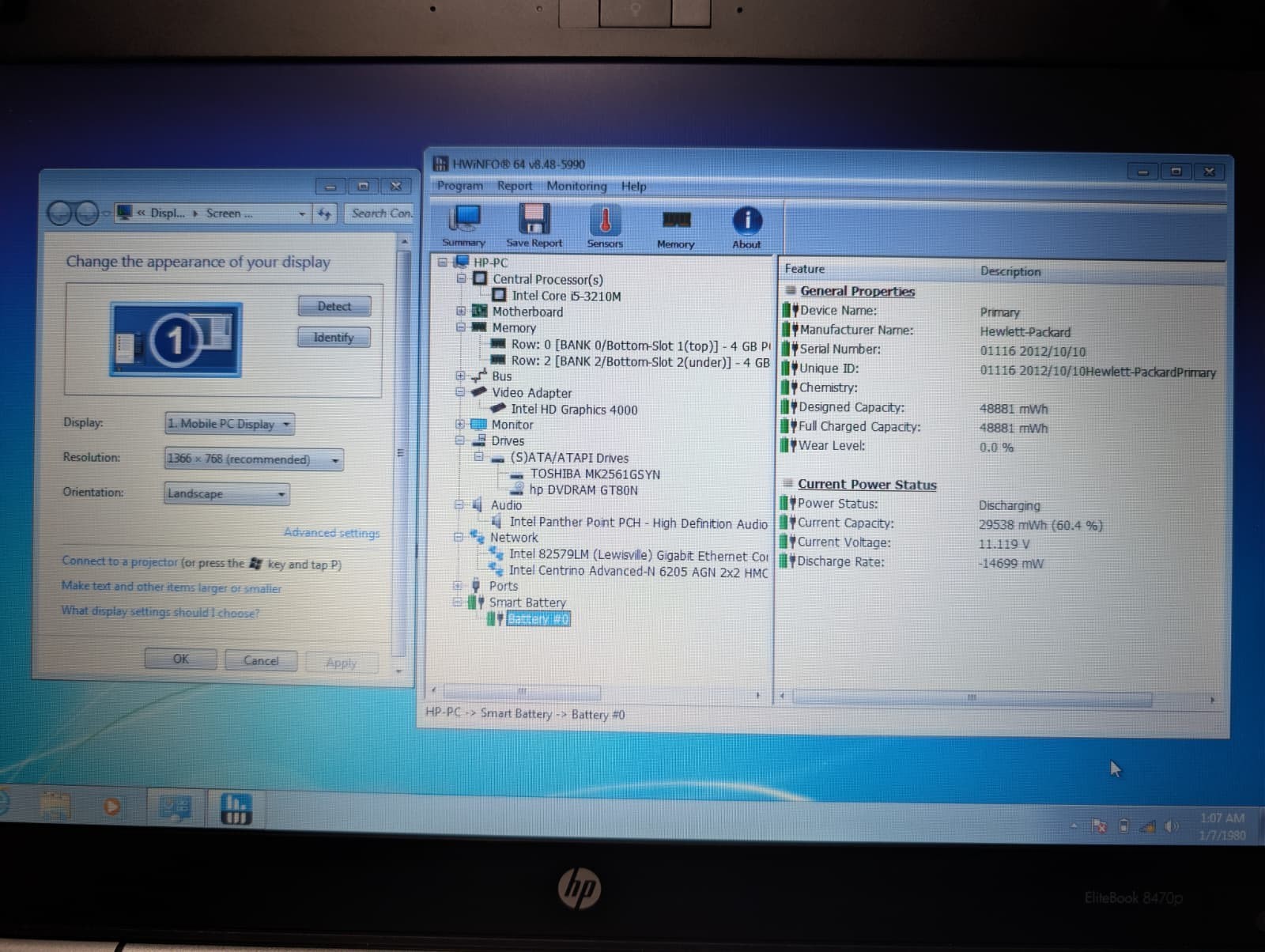Select hp DVDRAM GT80N entry
Image resolution: width=1265 pixels, height=952 pixels.
[x=583, y=490]
